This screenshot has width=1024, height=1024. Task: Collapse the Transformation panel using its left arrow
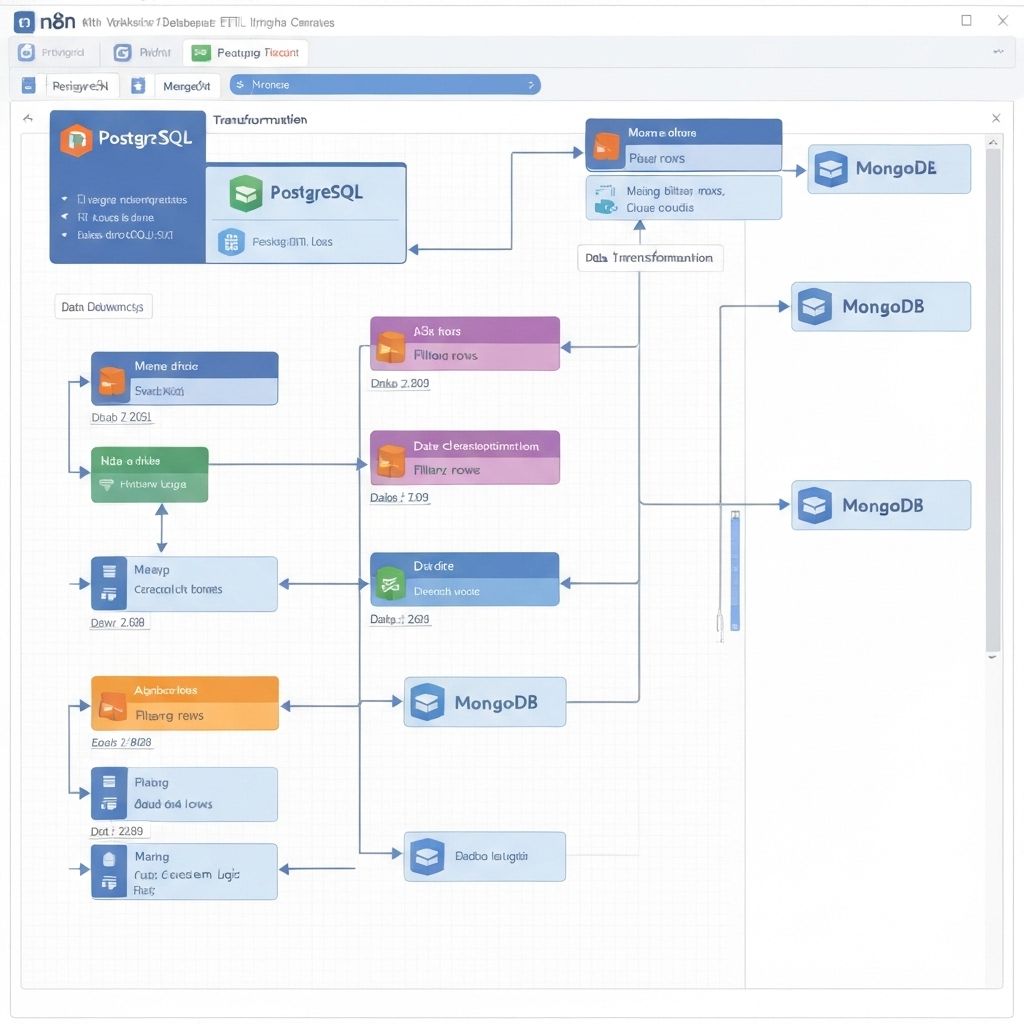coord(28,118)
